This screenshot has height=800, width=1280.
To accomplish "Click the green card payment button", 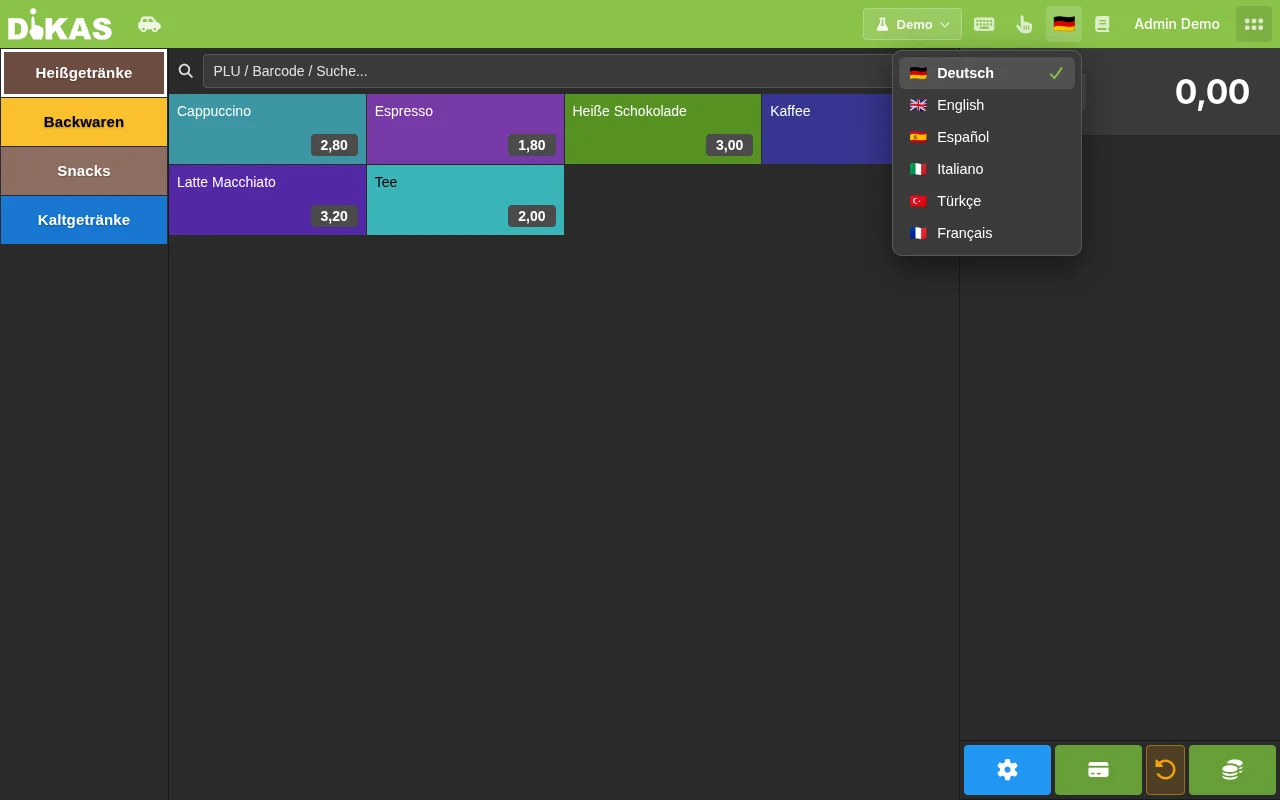I will pyautogui.click(x=1098, y=770).
